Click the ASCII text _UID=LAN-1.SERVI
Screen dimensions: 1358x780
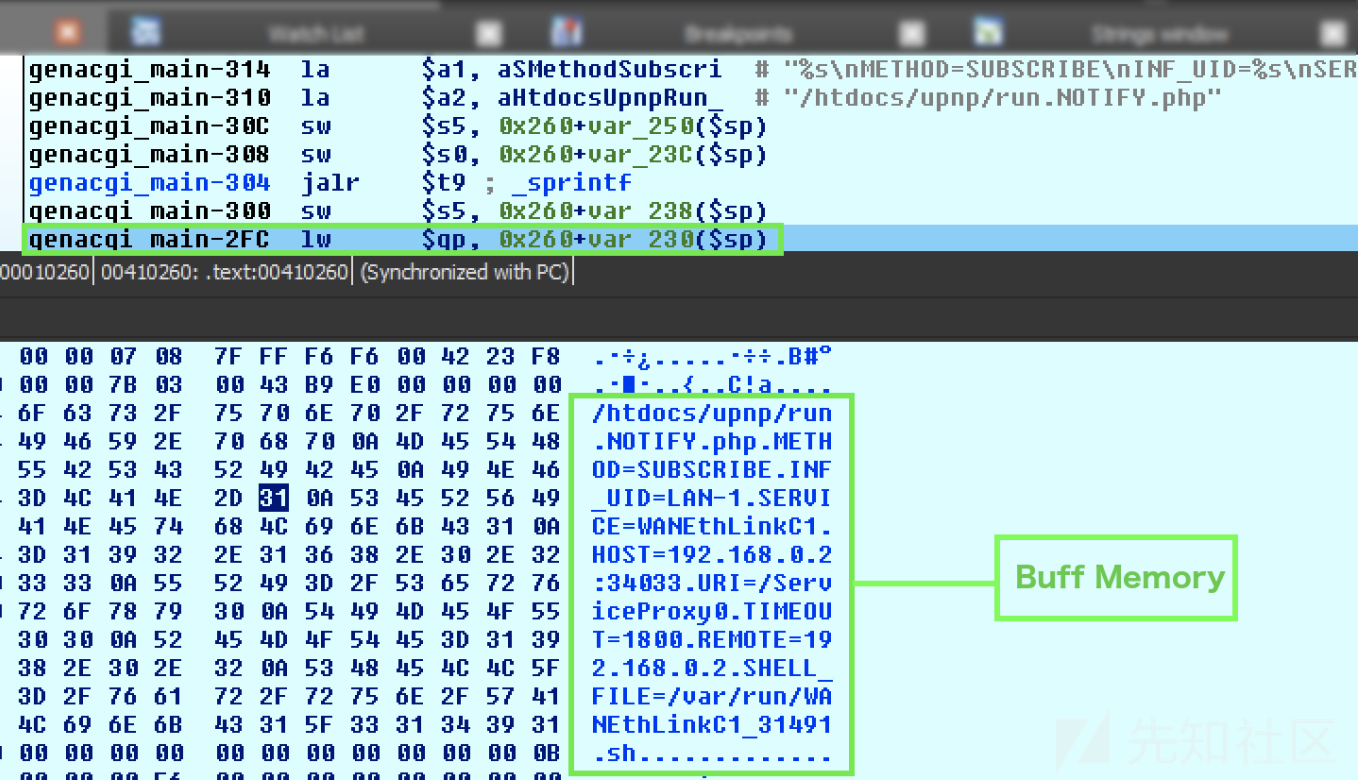[711, 497]
